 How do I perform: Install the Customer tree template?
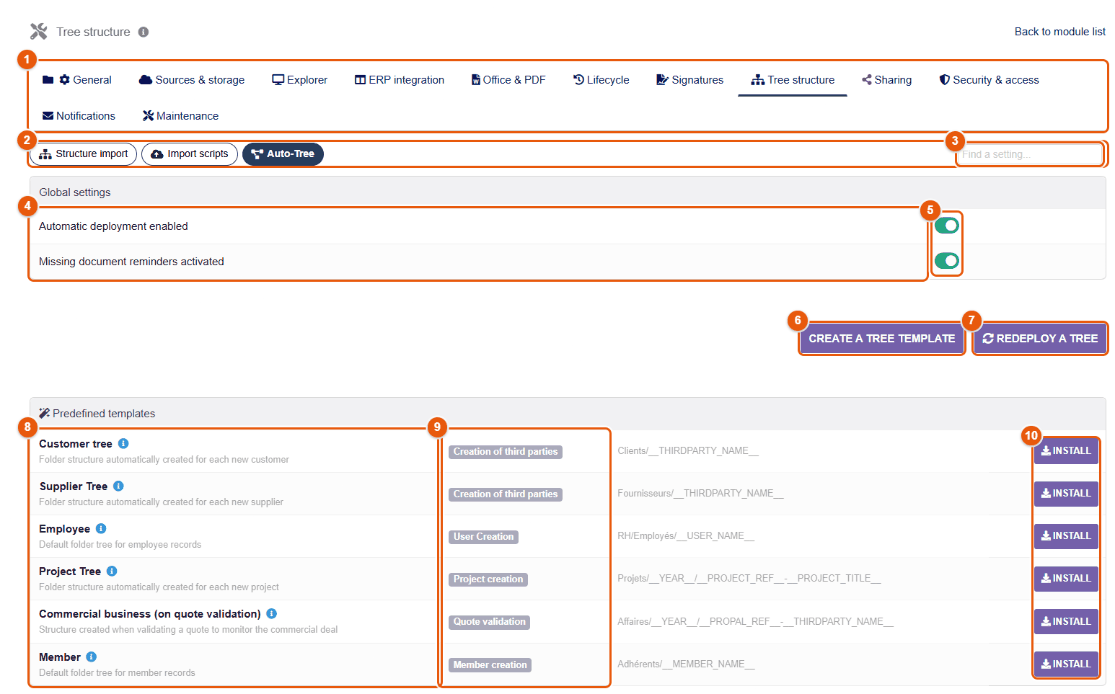pos(1066,451)
